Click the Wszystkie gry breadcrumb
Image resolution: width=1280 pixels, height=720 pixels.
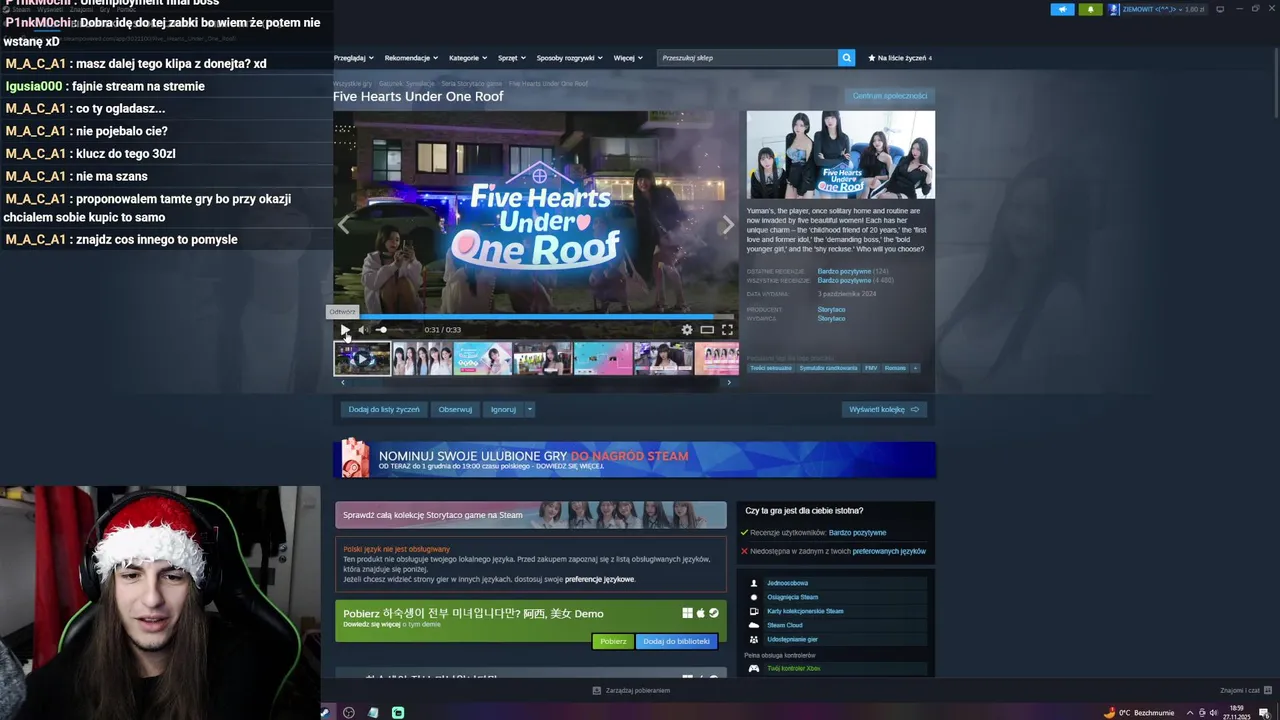pos(353,84)
